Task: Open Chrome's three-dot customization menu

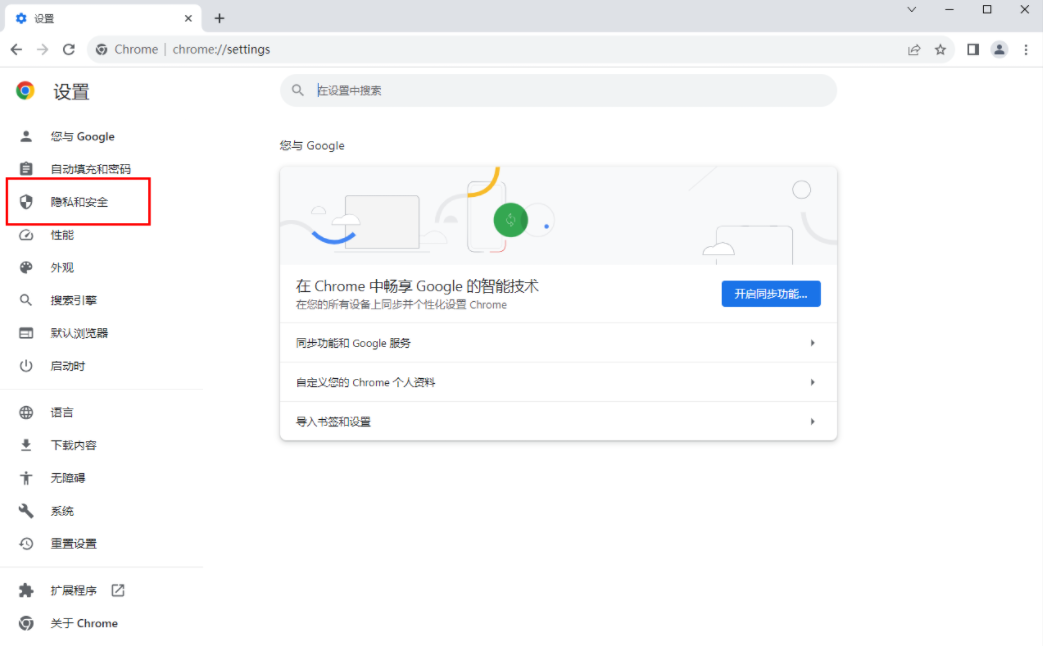Action: pyautogui.click(x=1026, y=49)
